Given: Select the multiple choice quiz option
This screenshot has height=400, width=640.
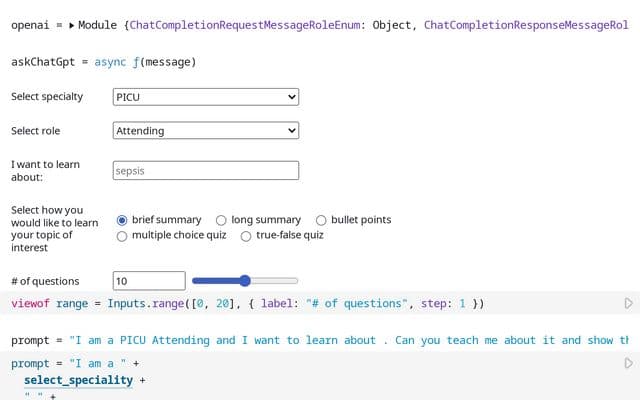Looking at the screenshot, I should [122, 236].
